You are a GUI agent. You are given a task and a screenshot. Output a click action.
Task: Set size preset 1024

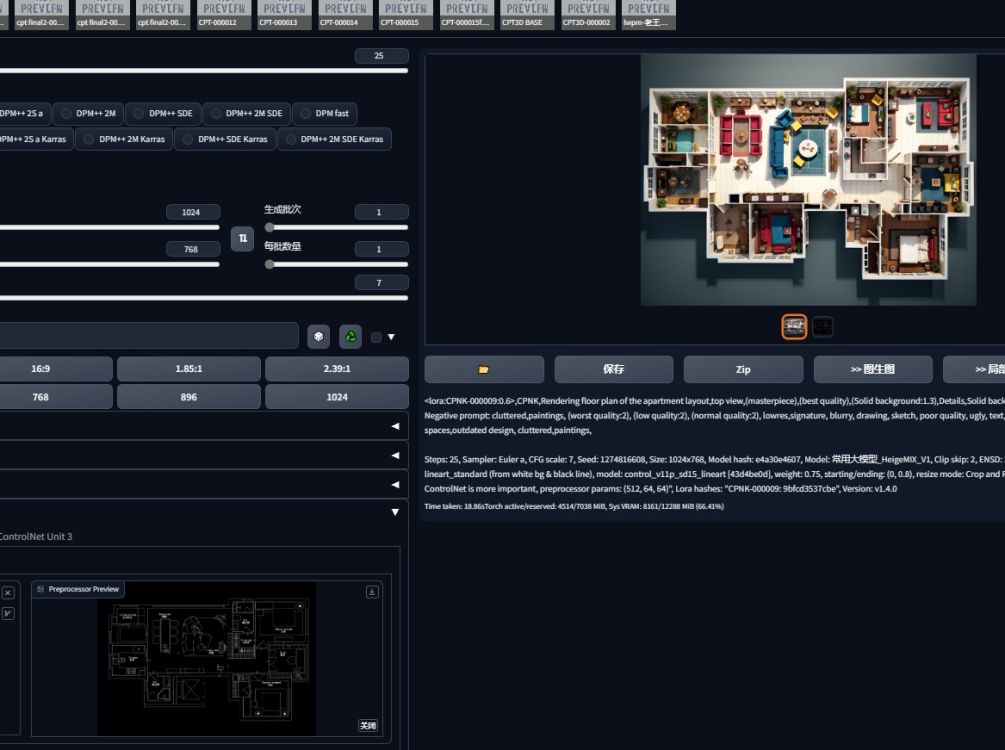[x=336, y=397]
